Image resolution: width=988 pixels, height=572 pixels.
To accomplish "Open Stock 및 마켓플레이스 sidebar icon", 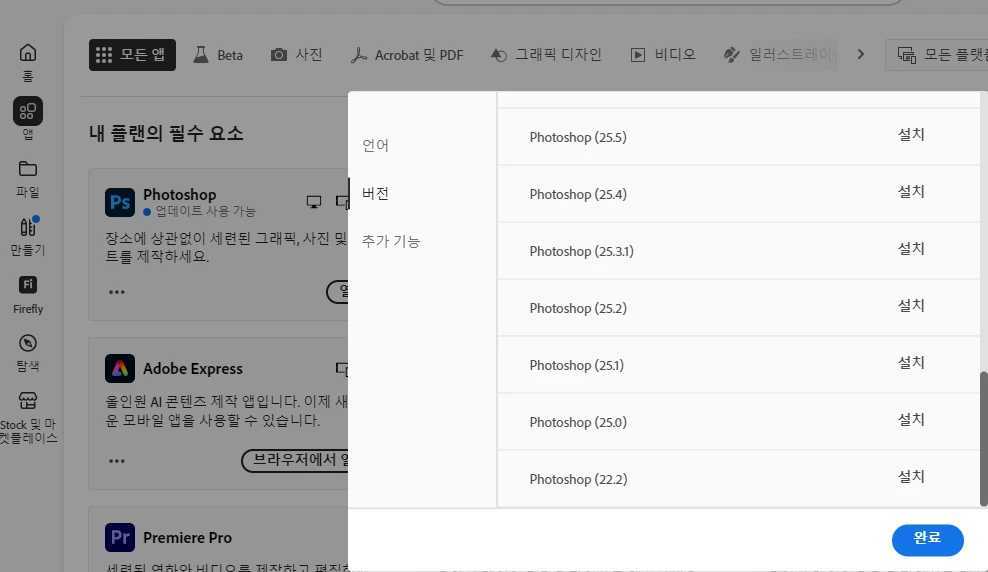I will 28,401.
